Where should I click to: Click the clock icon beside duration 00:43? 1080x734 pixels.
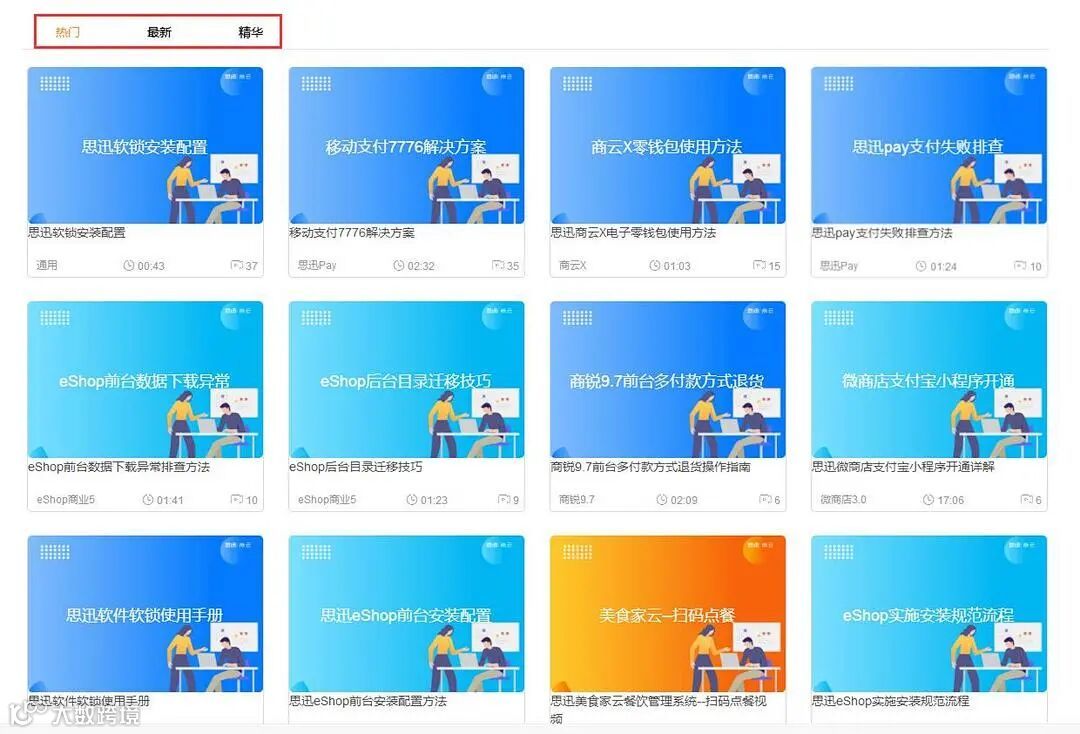point(129,265)
